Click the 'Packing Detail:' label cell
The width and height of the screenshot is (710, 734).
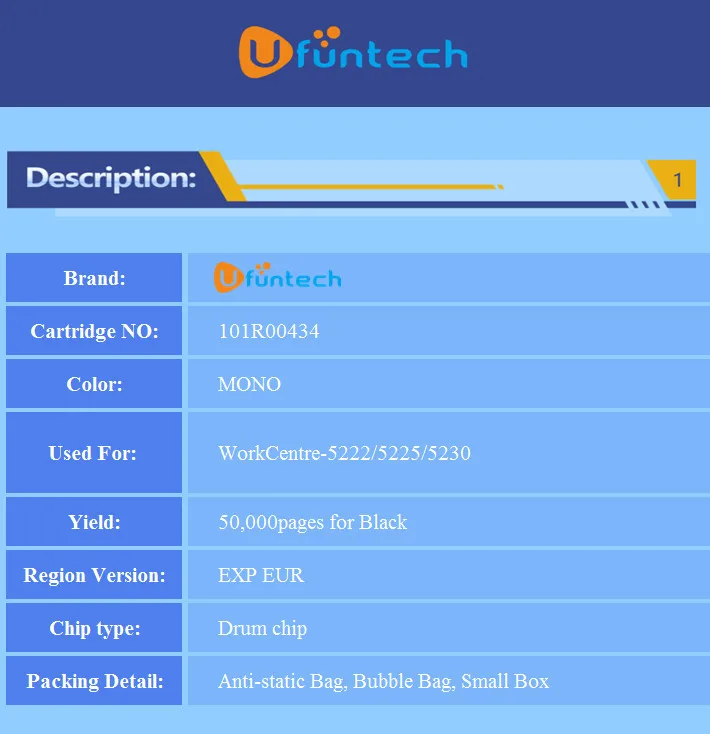tap(94, 680)
